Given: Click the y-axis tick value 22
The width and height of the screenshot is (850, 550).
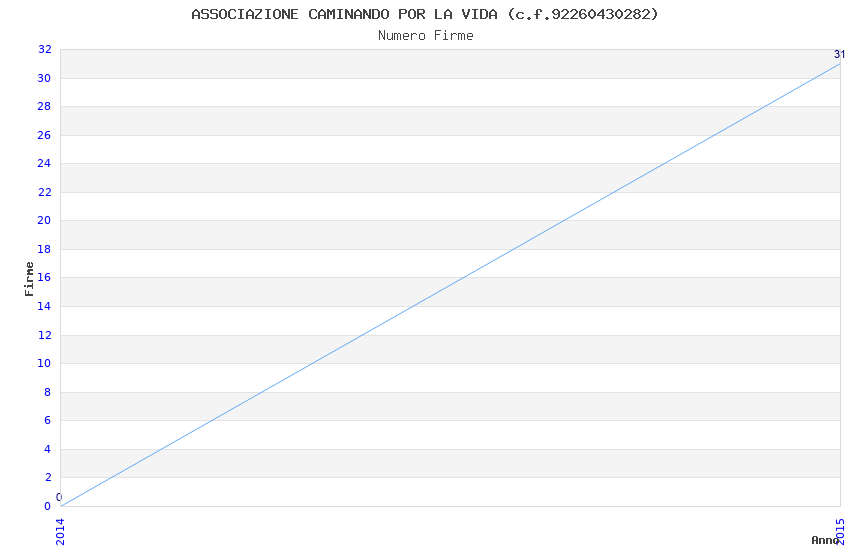Looking at the screenshot, I should 44,192.
